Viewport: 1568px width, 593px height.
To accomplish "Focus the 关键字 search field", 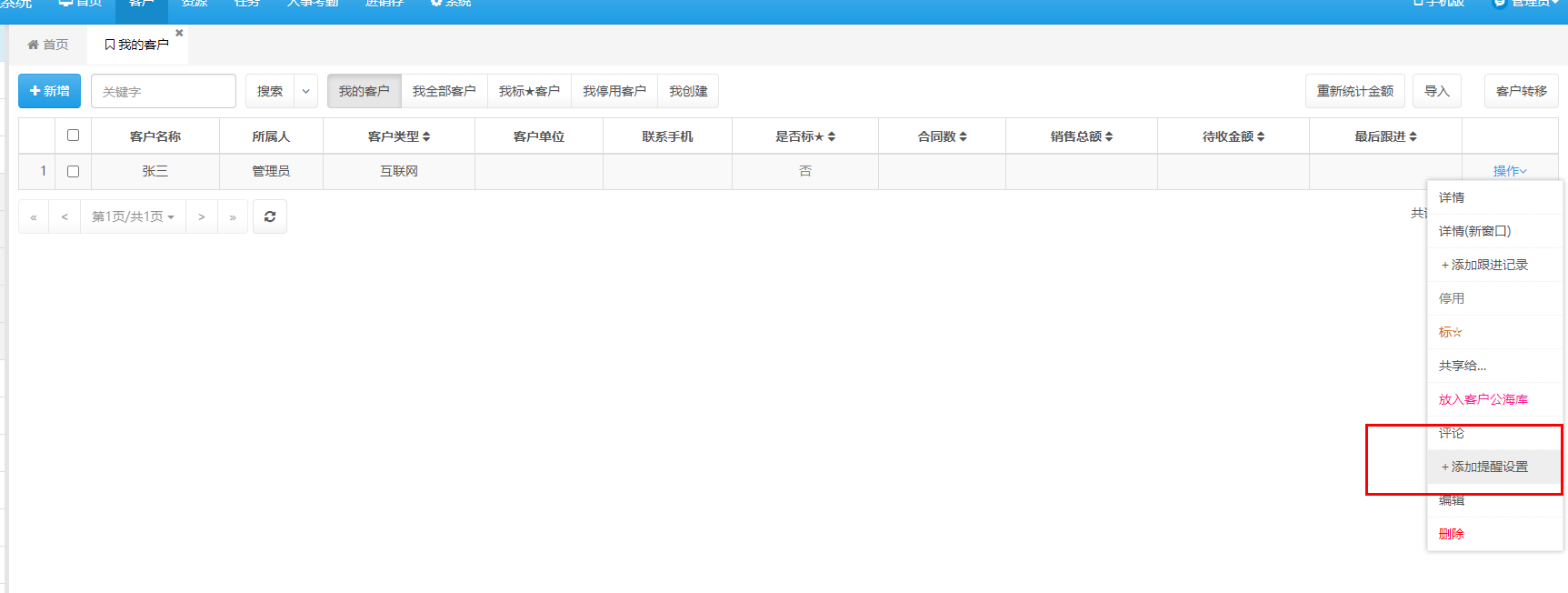I will click(164, 91).
